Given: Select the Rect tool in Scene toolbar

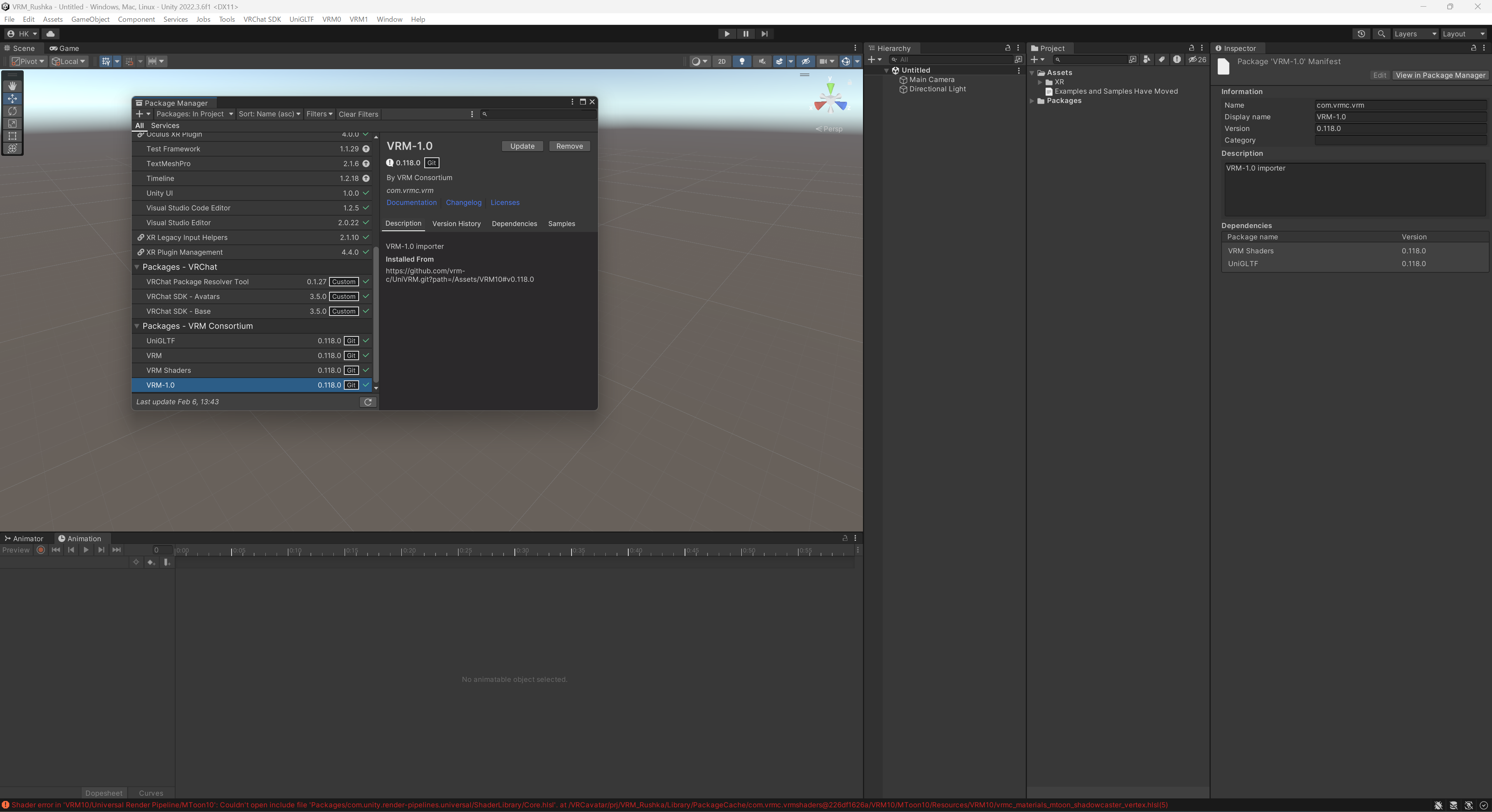Looking at the screenshot, I should pyautogui.click(x=12, y=136).
